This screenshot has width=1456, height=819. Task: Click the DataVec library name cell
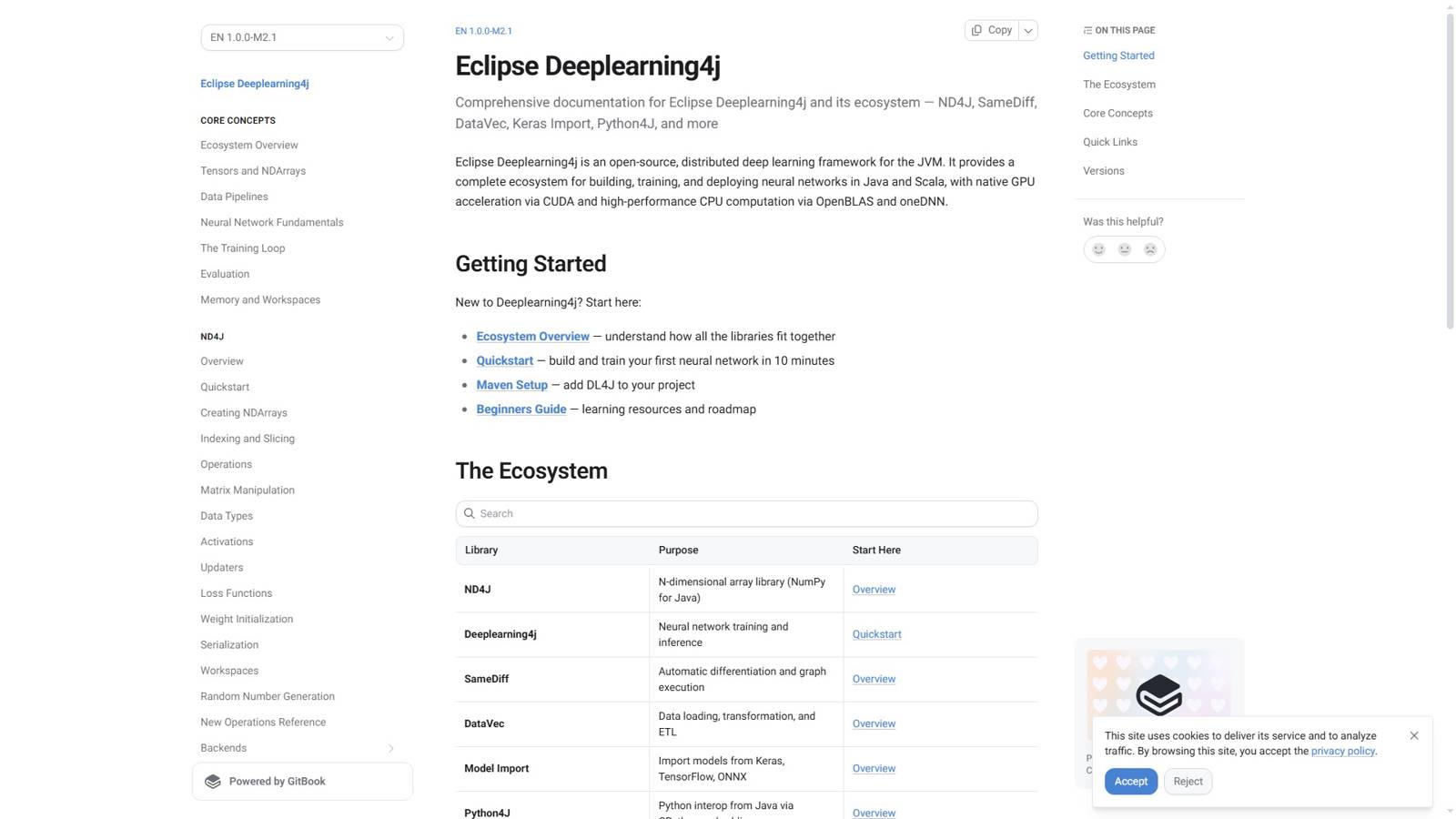point(484,723)
